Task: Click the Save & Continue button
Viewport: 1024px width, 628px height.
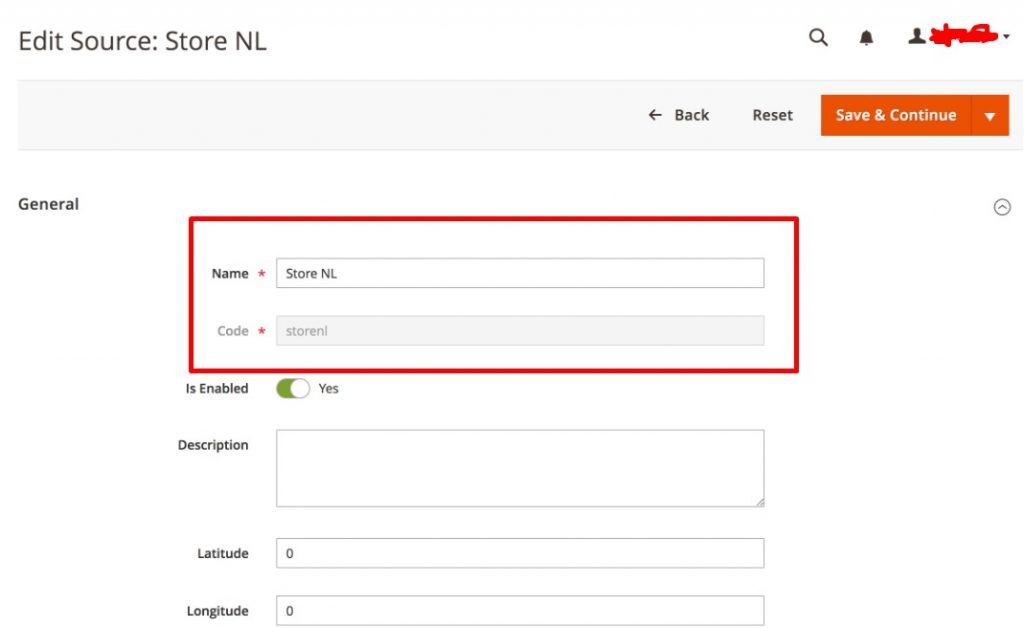Action: (895, 115)
